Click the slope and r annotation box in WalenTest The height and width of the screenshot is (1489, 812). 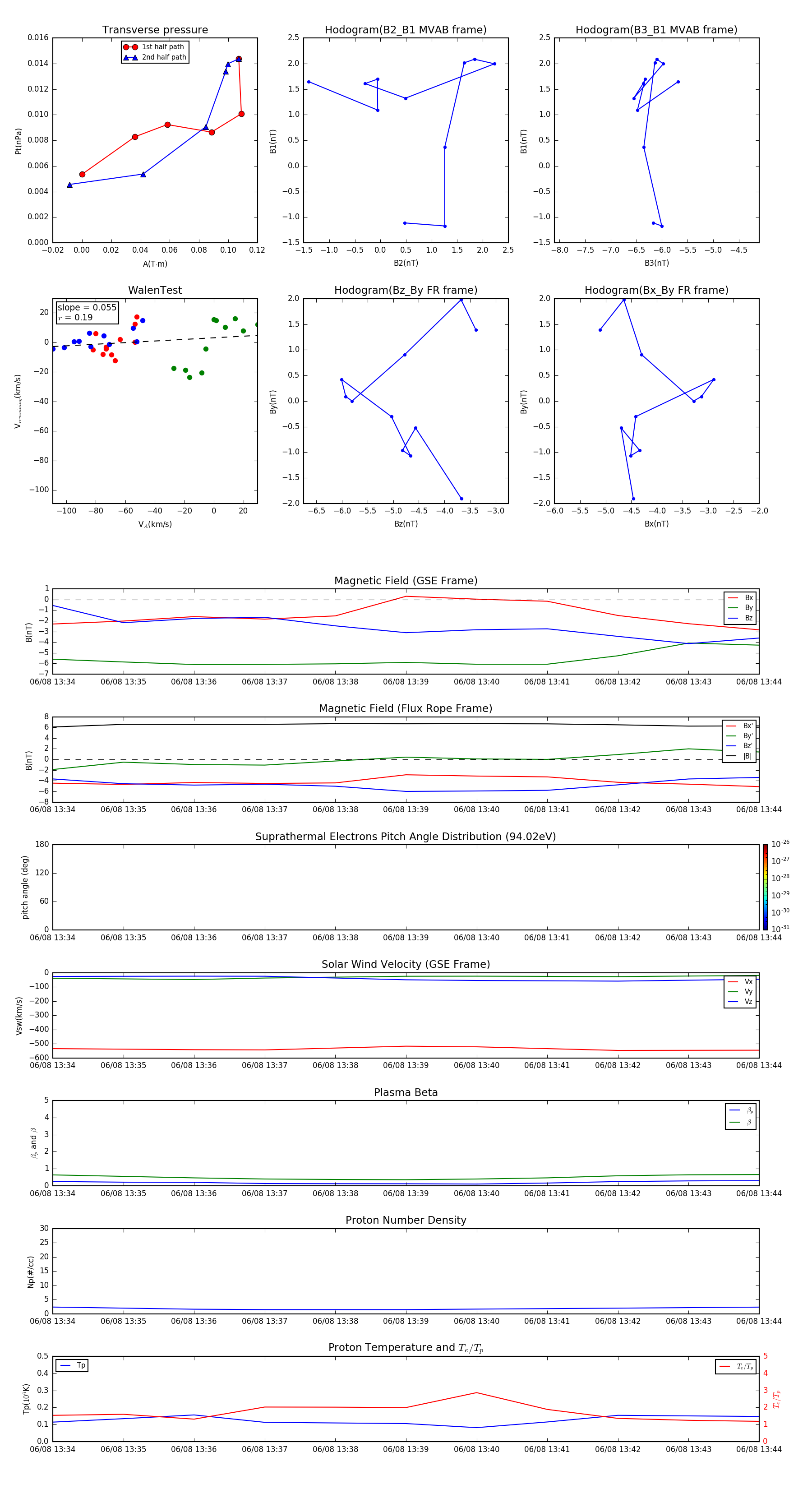pos(87,313)
